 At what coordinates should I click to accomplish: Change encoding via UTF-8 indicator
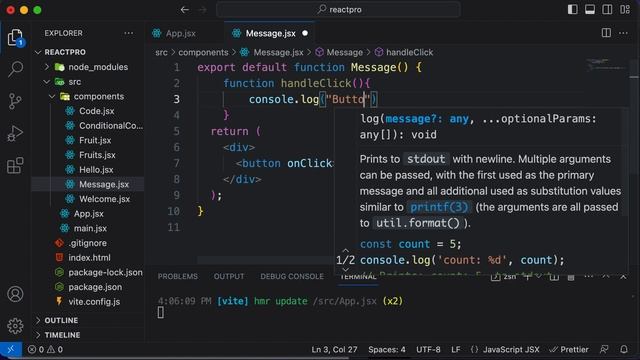pos(428,349)
